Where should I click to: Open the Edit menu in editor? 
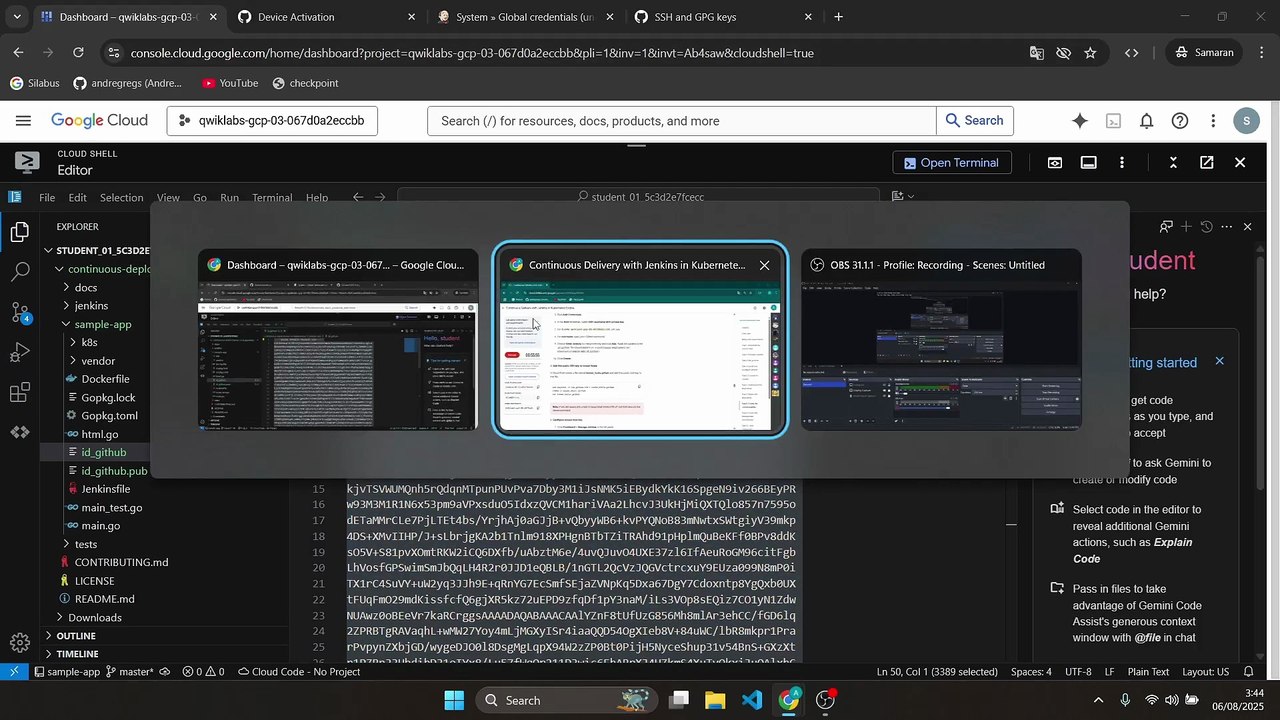pos(78,197)
